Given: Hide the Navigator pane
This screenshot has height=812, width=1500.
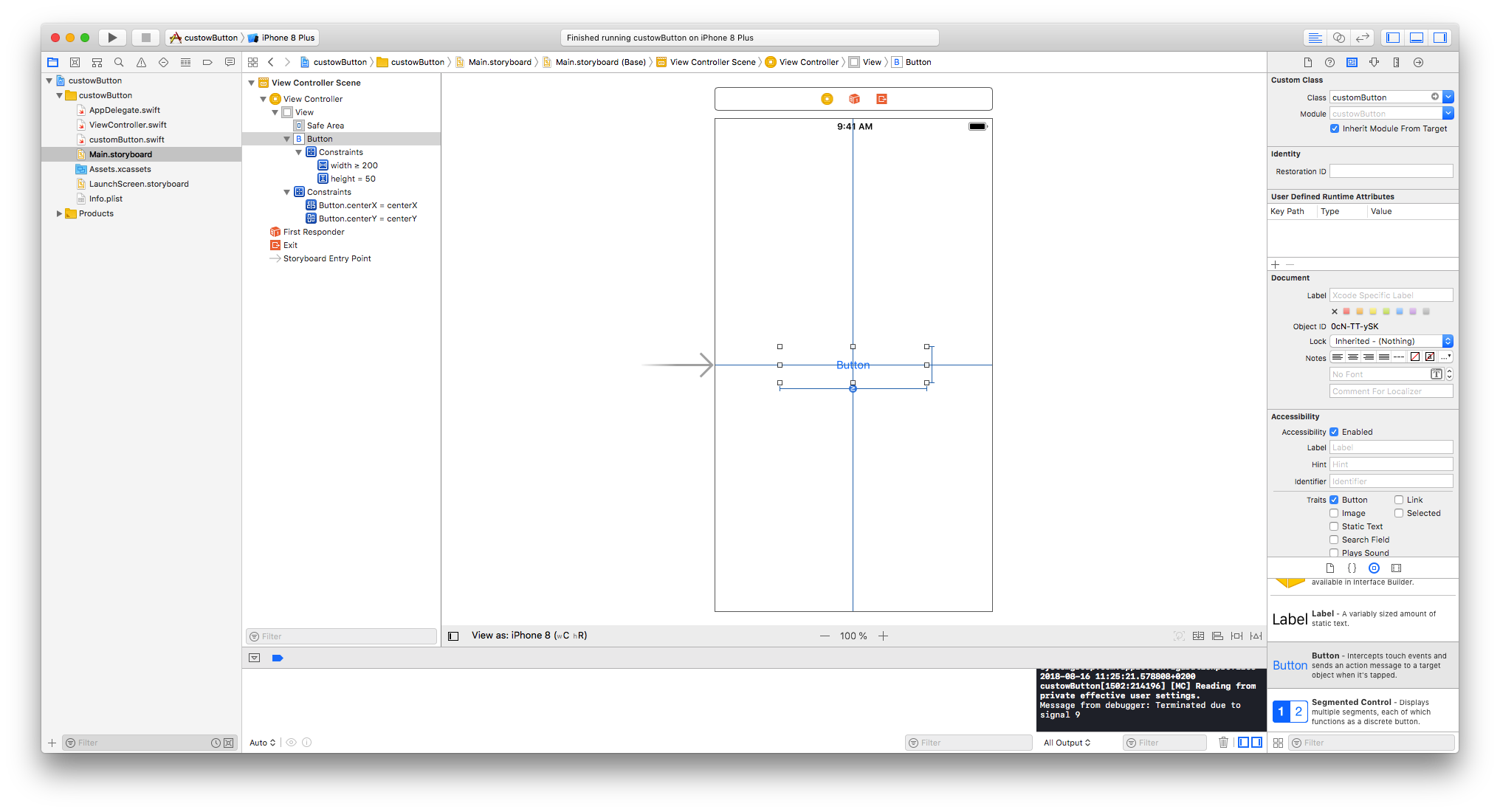Looking at the screenshot, I should pyautogui.click(x=1393, y=38).
